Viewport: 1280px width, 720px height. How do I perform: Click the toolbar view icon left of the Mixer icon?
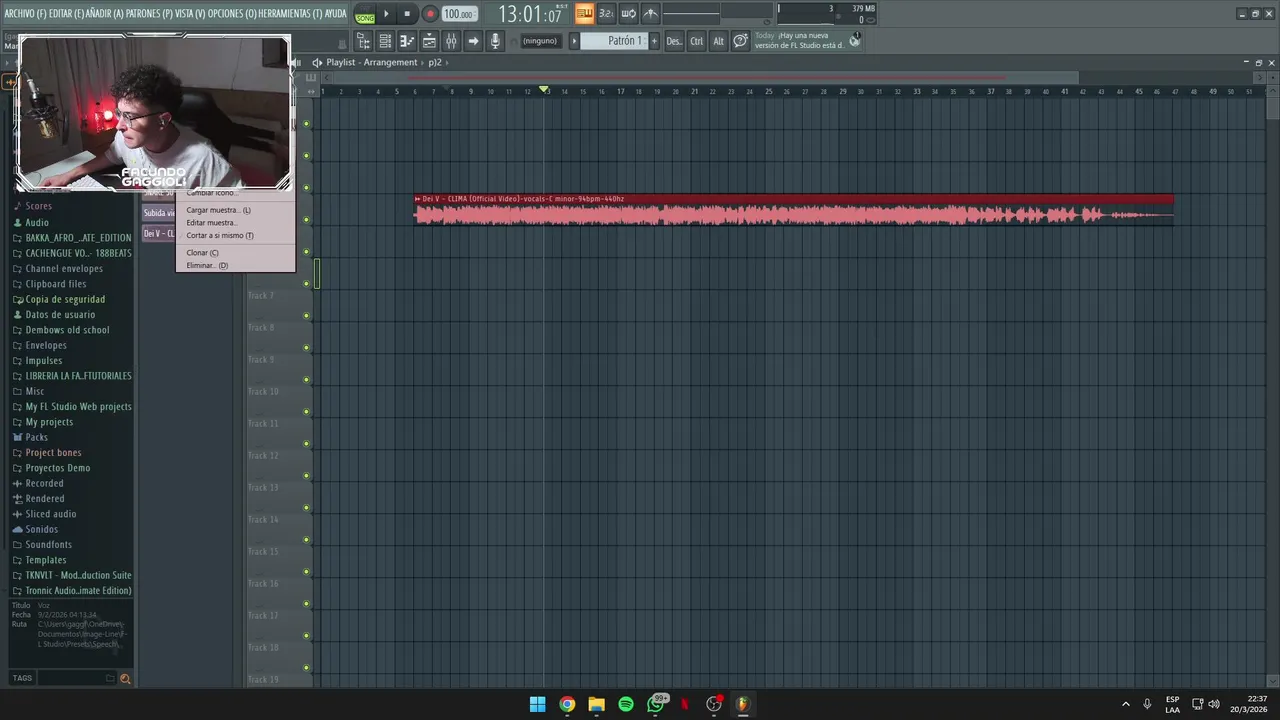[429, 41]
